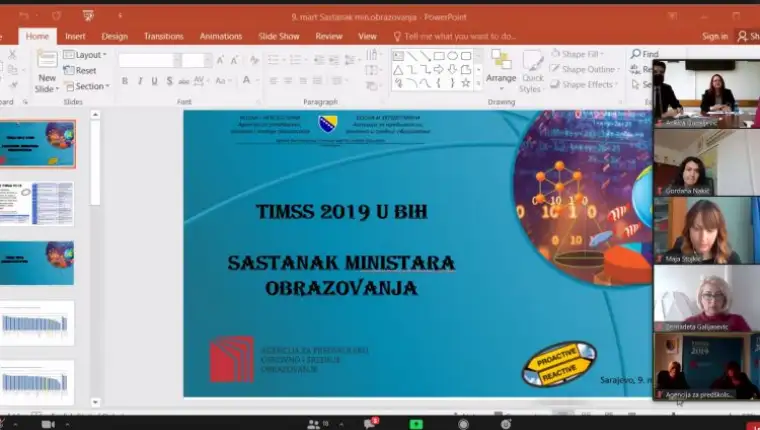Screen dimensions: 760x430
Task: Open the Insert ribbon tab
Action: 75,36
